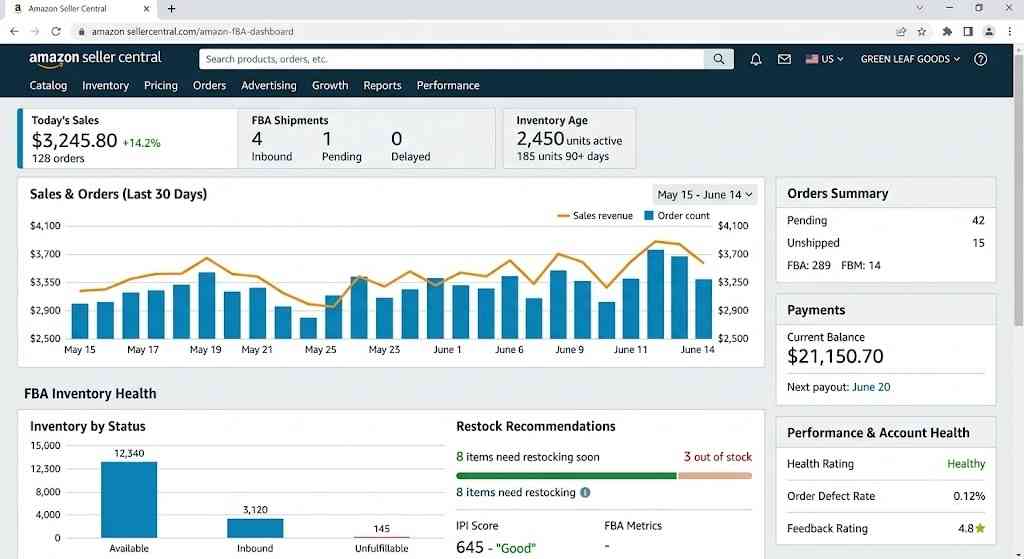Click the Unfulfillable 145 chart label

[x=381, y=528]
